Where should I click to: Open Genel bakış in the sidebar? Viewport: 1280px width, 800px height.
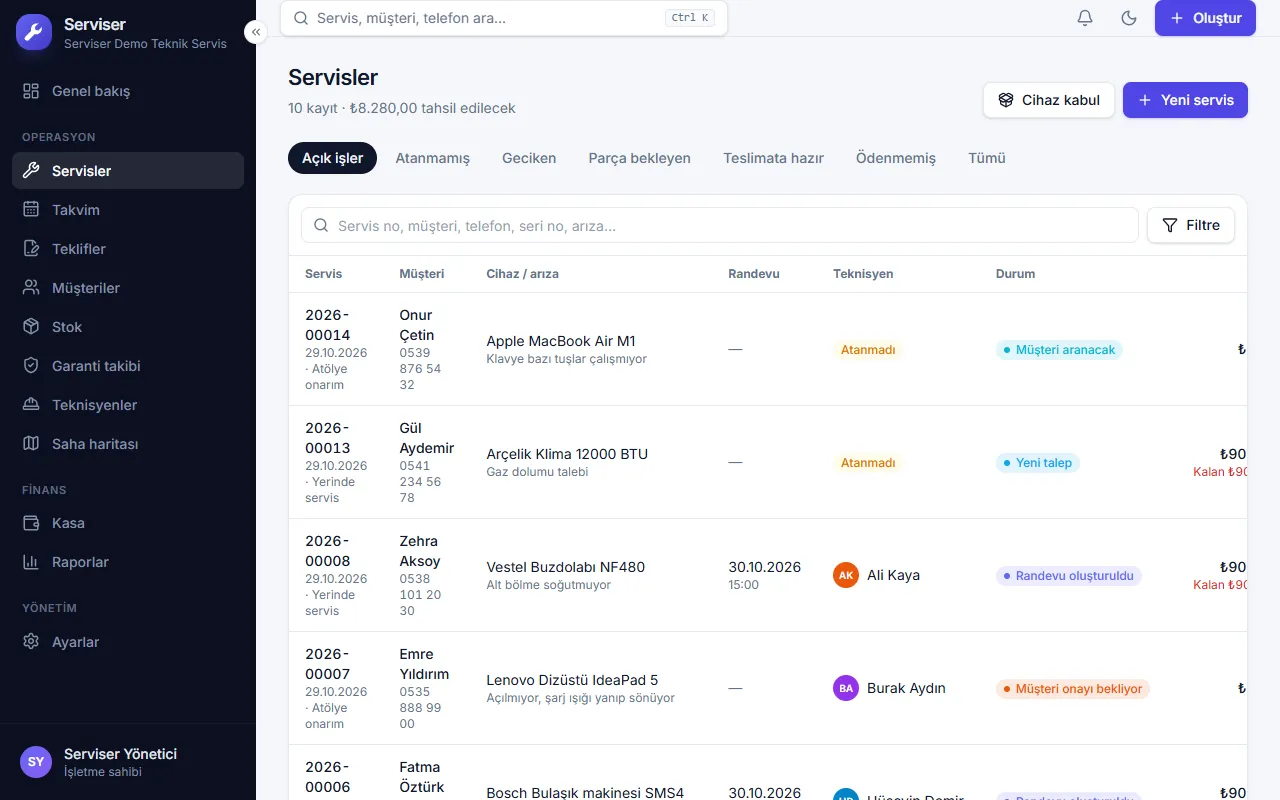point(128,91)
